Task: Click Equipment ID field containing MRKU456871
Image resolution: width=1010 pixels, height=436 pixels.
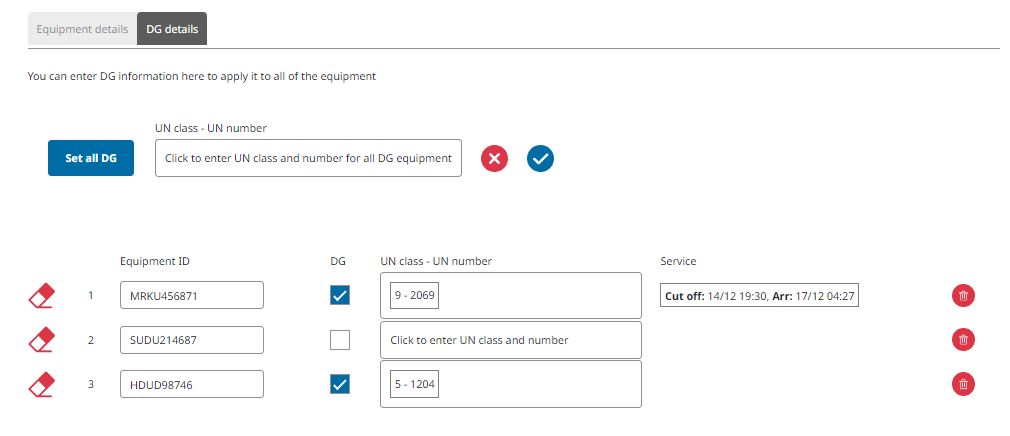Action: [191, 295]
